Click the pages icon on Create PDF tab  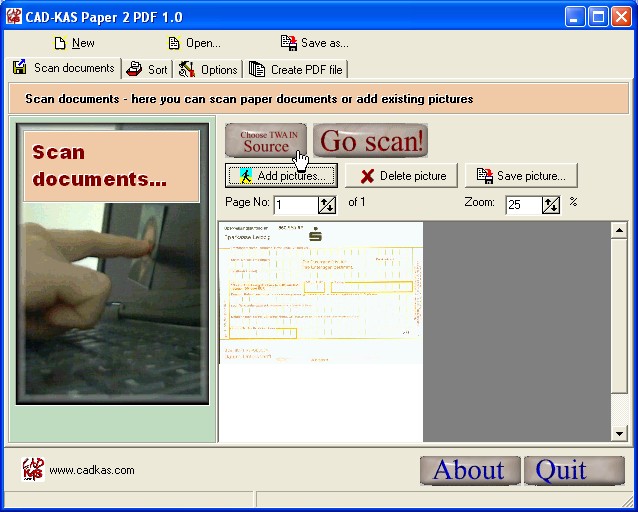257,69
